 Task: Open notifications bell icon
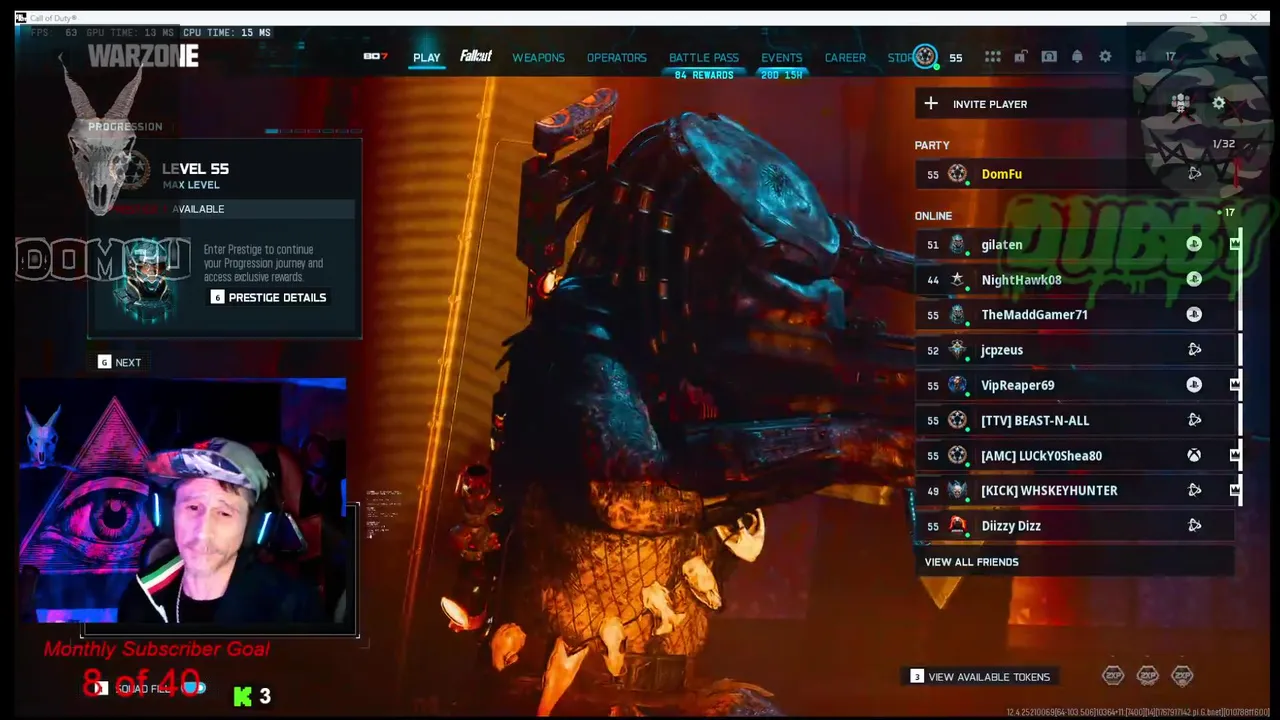[x=1077, y=57]
